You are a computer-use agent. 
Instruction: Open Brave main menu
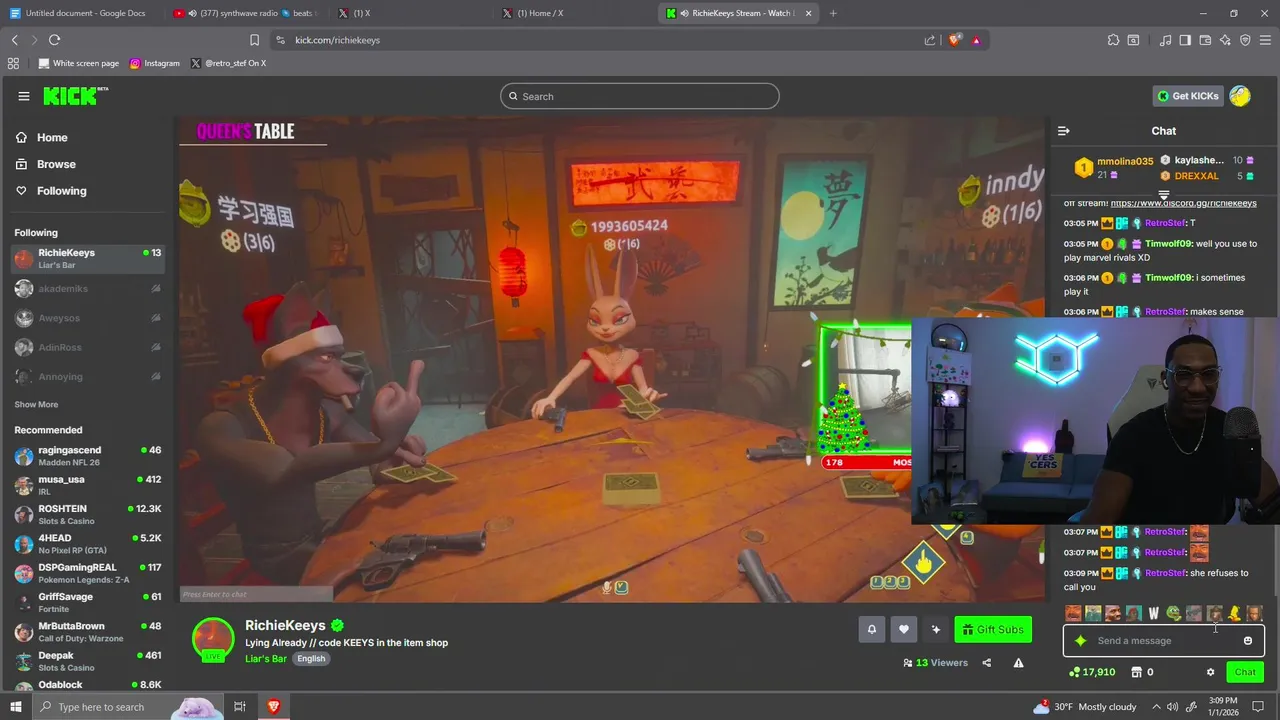pyautogui.click(x=1266, y=40)
